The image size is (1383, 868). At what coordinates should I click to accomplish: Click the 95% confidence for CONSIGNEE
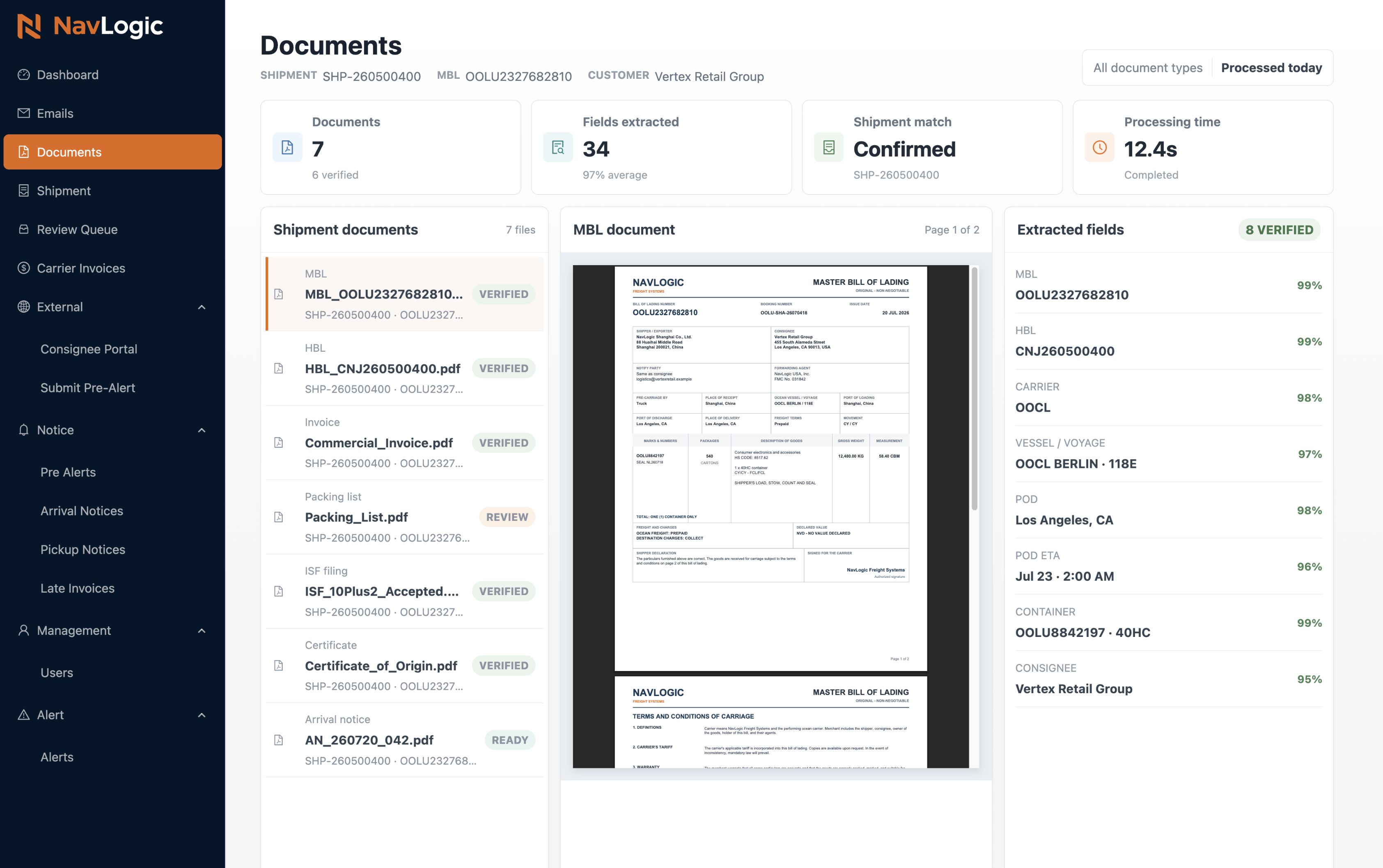coord(1309,679)
